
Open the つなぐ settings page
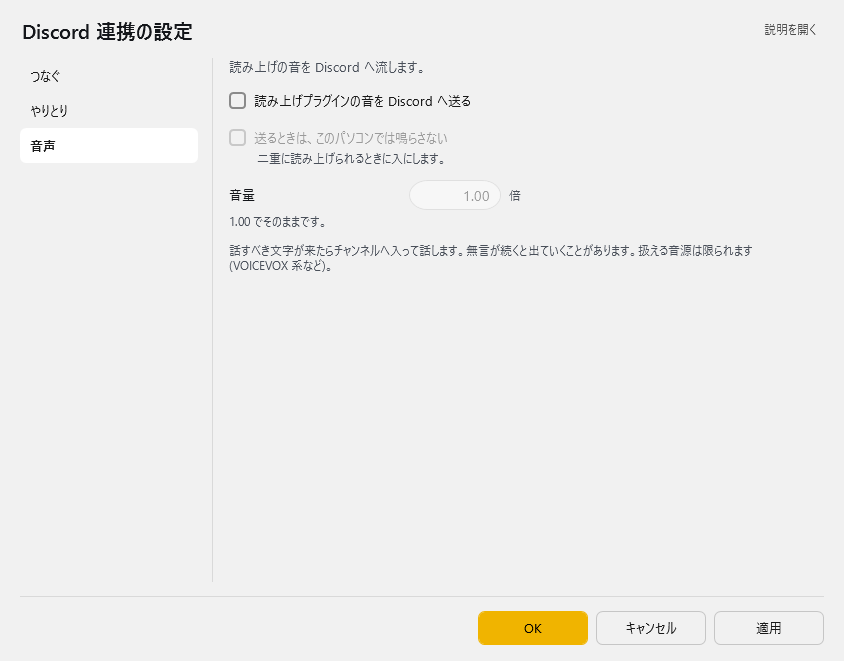coord(109,76)
